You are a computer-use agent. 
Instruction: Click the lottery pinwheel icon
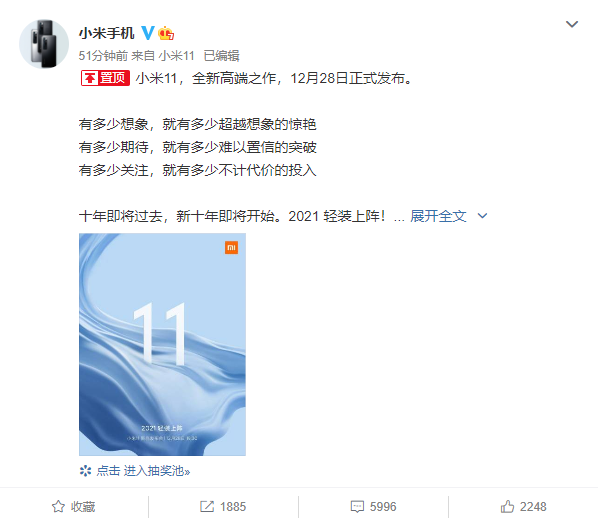(x=85, y=471)
